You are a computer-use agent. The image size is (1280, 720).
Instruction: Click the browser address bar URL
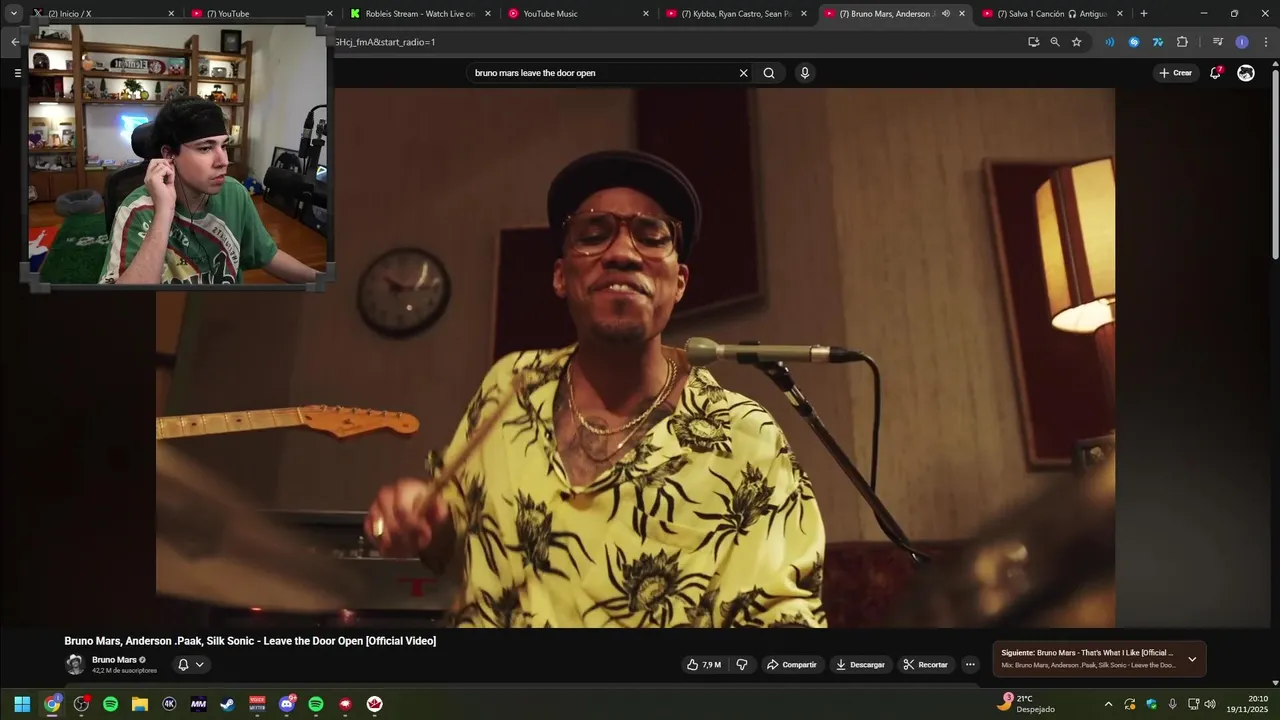click(384, 42)
